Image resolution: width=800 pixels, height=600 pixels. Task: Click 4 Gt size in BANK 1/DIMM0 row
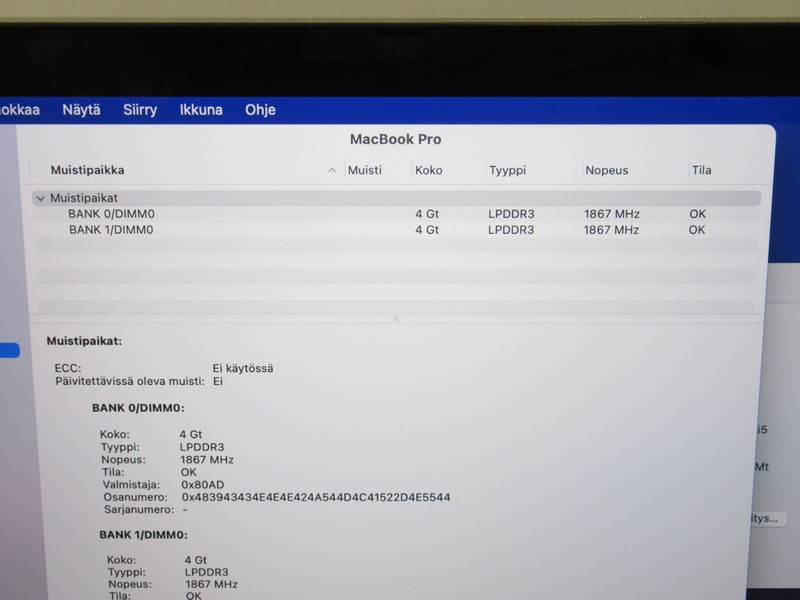point(427,230)
